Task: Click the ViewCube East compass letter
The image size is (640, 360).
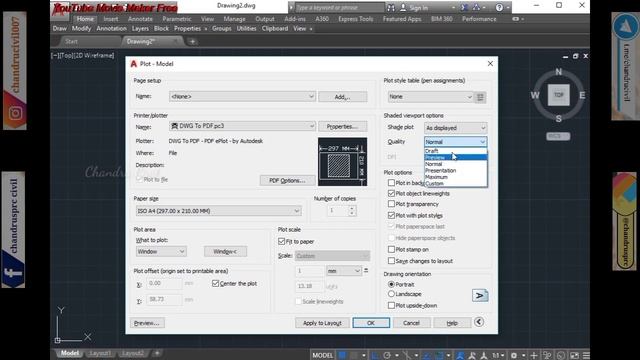Action: tap(582, 95)
